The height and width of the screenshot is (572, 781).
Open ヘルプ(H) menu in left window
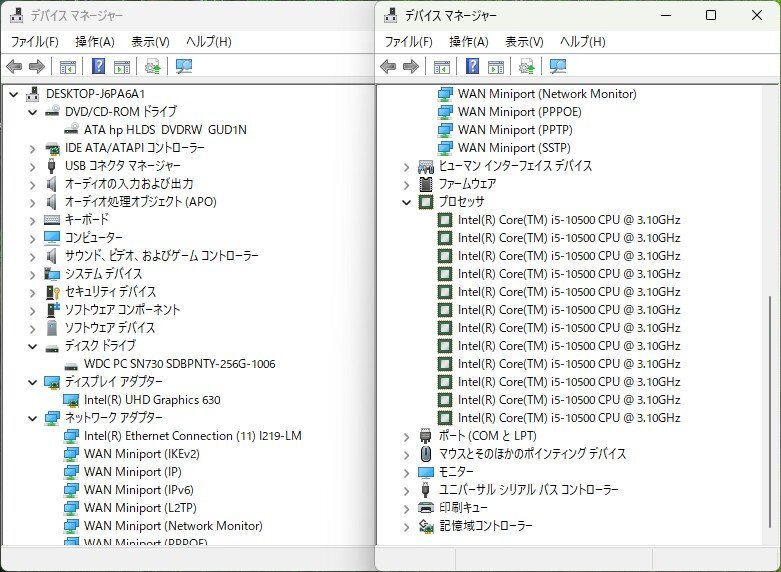[x=209, y=41]
